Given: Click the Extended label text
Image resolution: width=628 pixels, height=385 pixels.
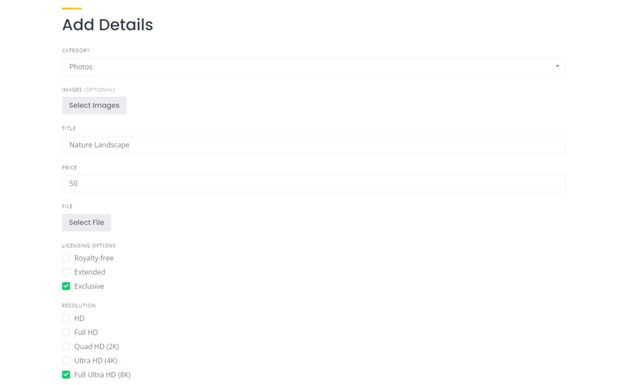Looking at the screenshot, I should (x=90, y=272).
